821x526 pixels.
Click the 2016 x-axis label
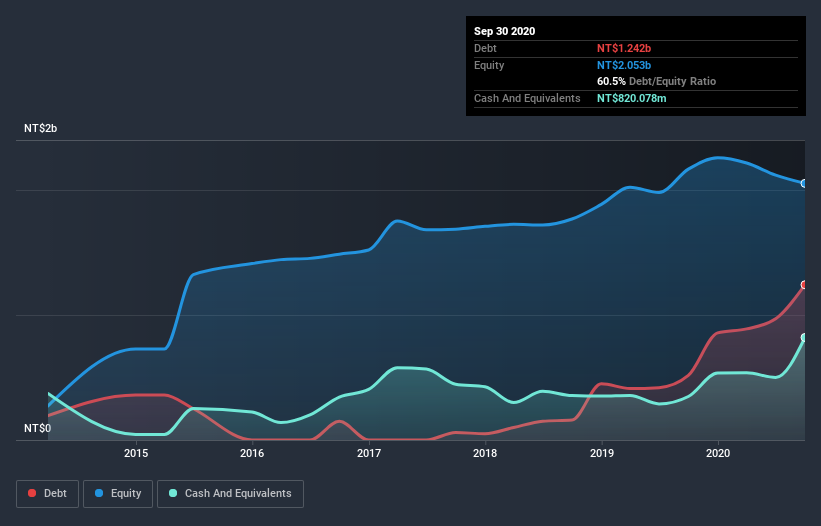point(252,453)
